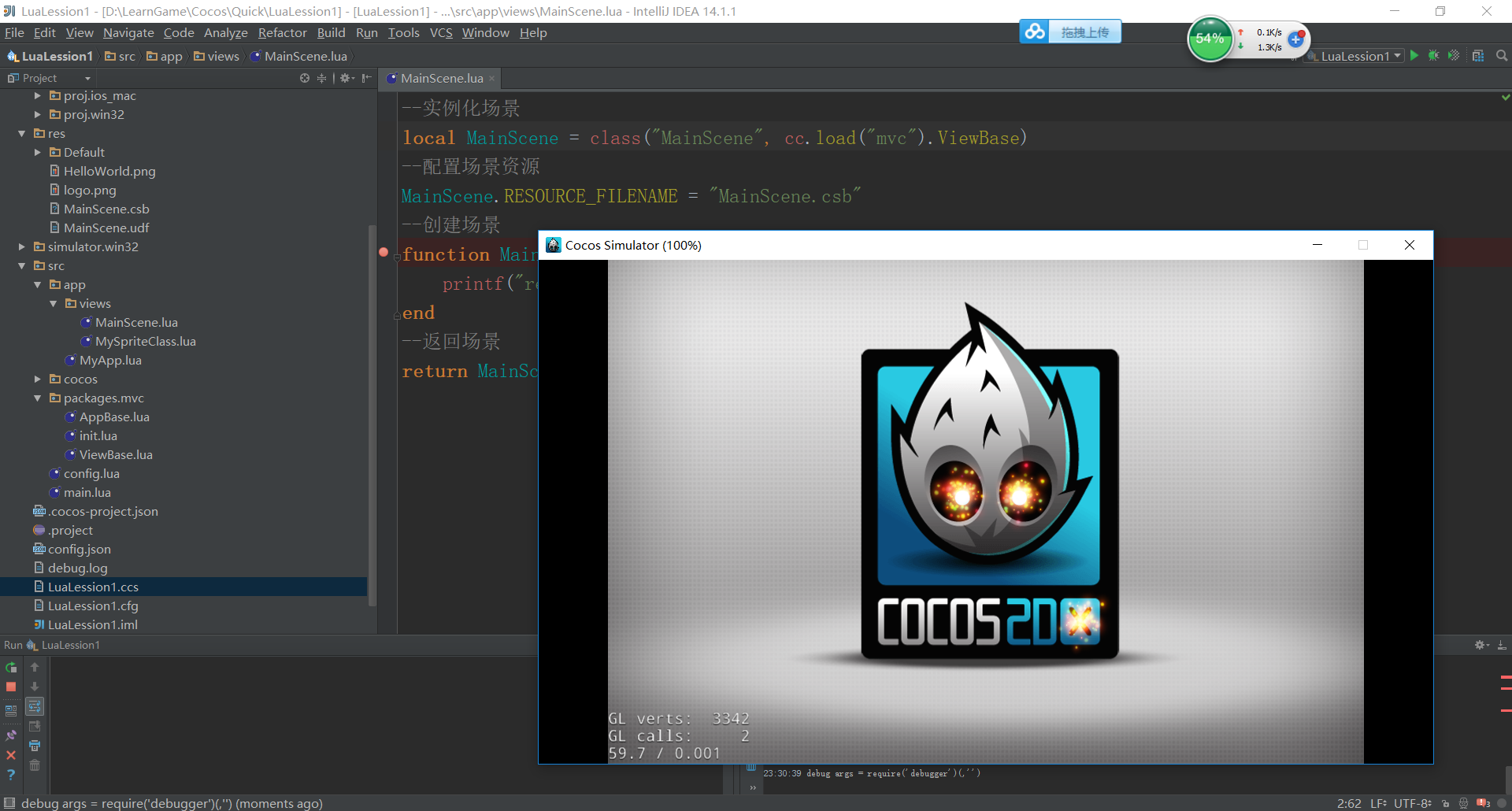Click the Cocos2D logo in simulator window
The width and height of the screenshot is (1512, 811).
[990, 484]
